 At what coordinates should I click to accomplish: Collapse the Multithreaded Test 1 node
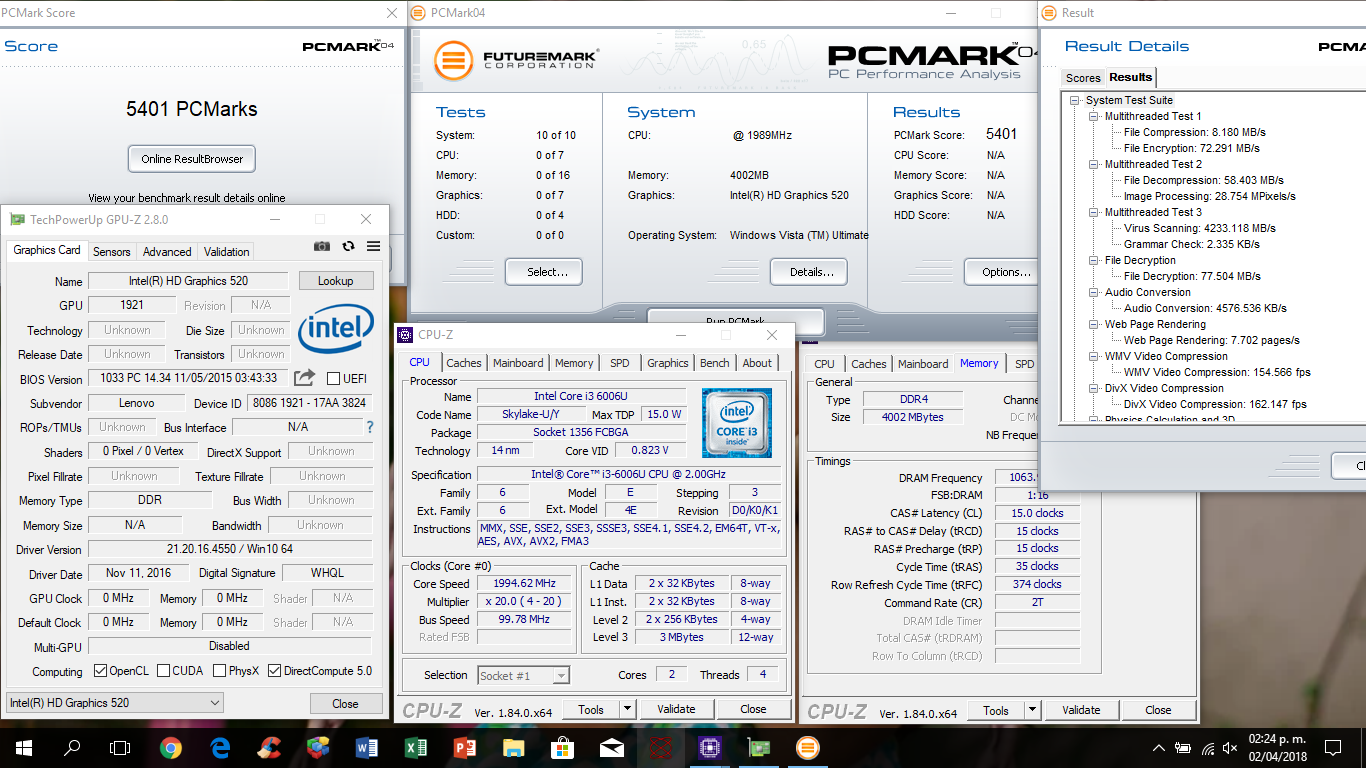coord(1095,116)
